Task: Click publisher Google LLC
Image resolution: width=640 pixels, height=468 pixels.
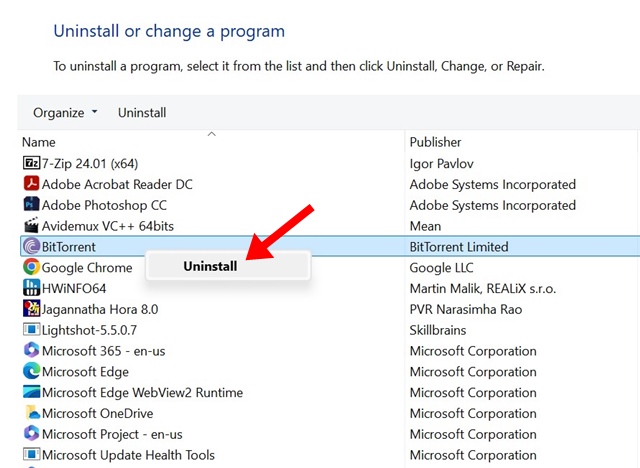Action: [441, 268]
